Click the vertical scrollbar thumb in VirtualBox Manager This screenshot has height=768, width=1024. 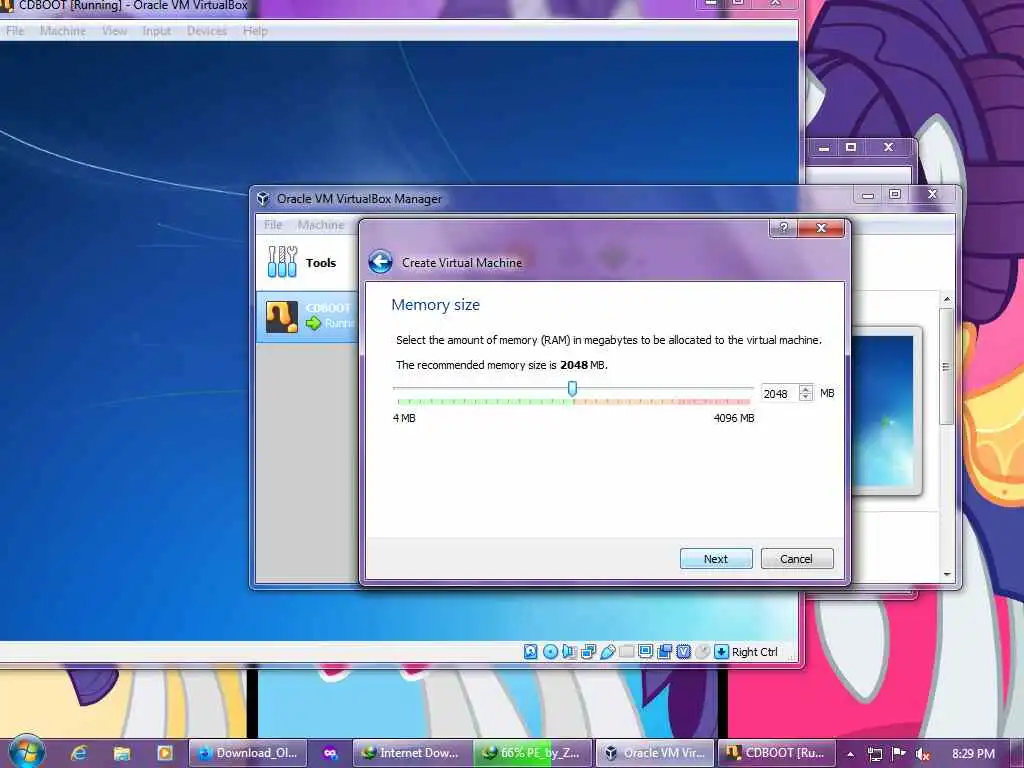[946, 366]
